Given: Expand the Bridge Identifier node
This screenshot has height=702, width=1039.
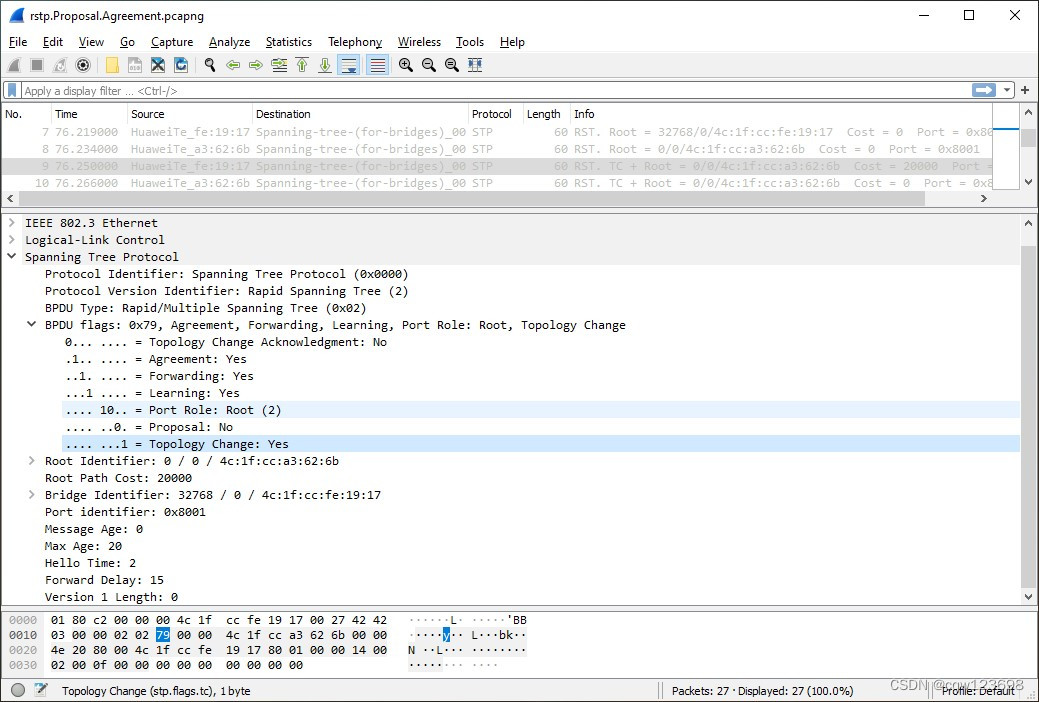Looking at the screenshot, I should (31, 495).
